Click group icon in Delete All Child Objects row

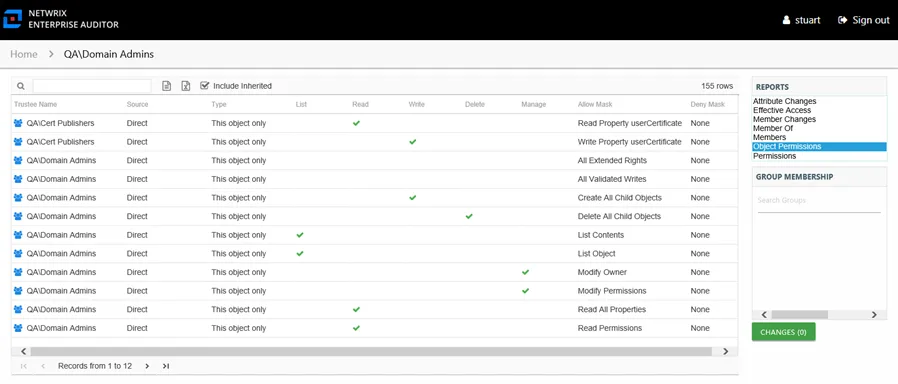(18, 216)
